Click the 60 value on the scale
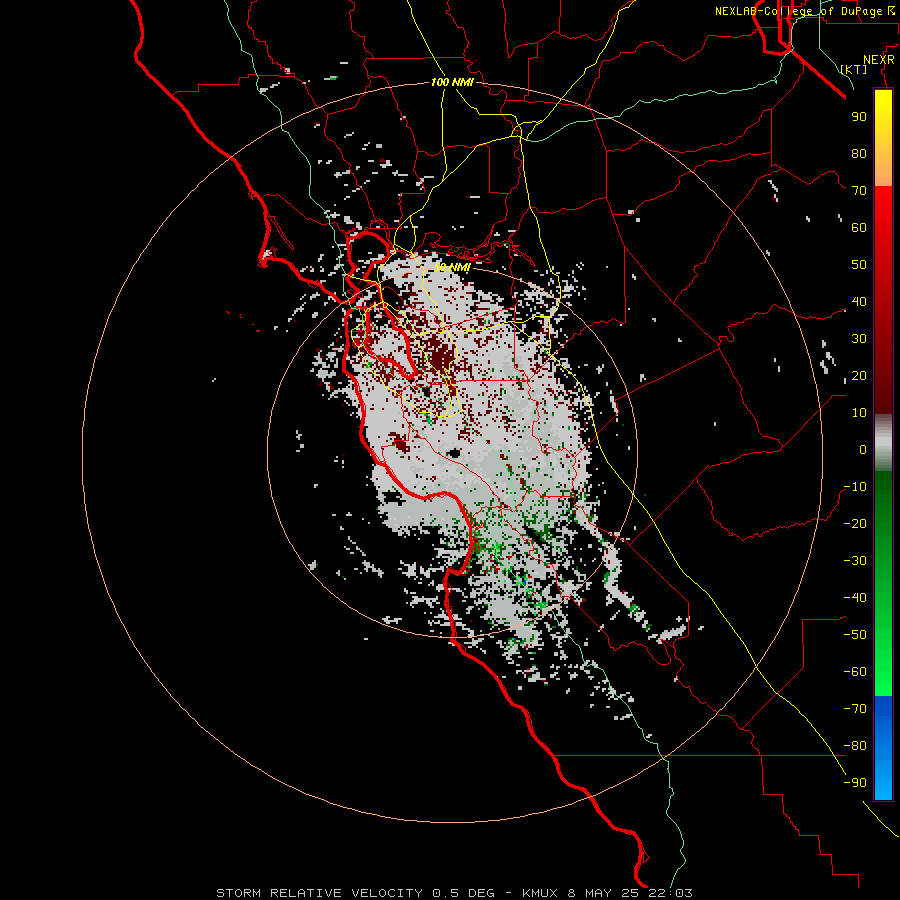Image resolution: width=900 pixels, height=900 pixels. coord(859,227)
